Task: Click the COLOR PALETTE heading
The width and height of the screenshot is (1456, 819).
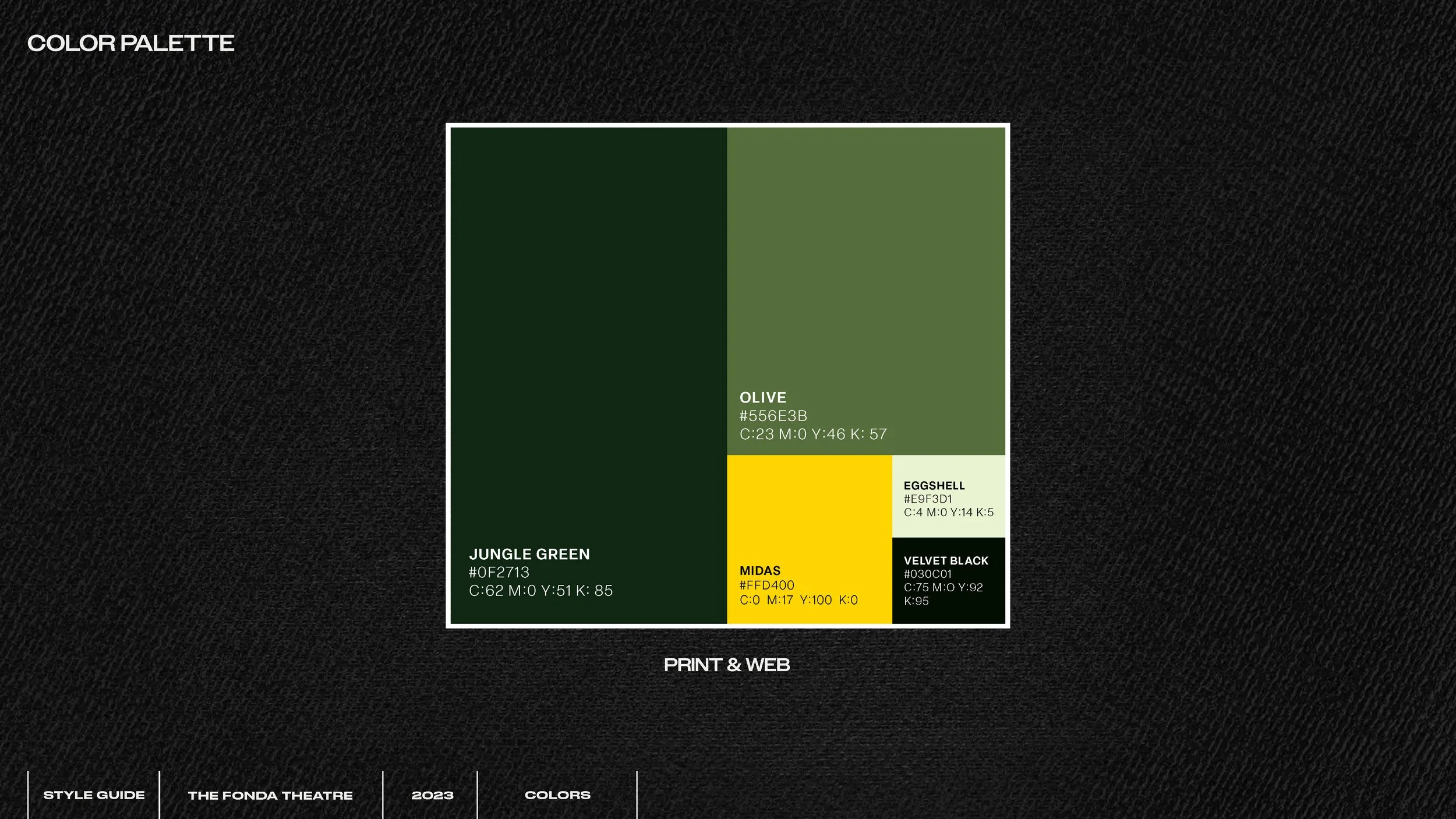Action: coord(131,43)
